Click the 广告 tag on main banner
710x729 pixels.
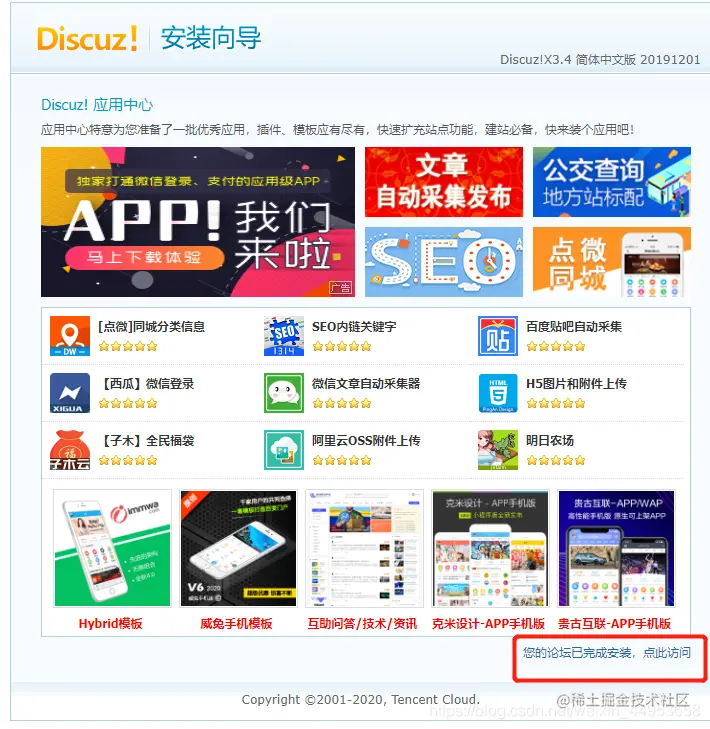[x=340, y=288]
